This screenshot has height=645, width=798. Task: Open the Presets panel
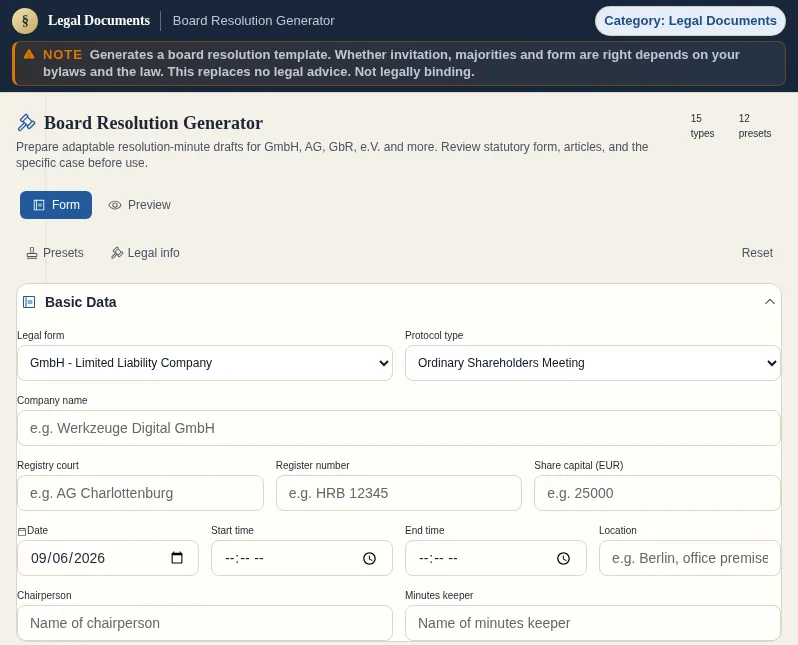point(55,253)
